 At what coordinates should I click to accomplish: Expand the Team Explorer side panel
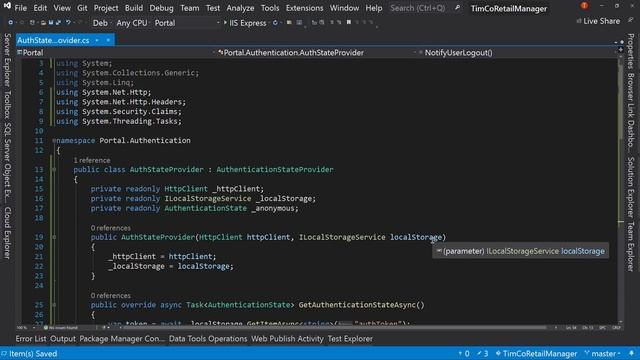631,246
